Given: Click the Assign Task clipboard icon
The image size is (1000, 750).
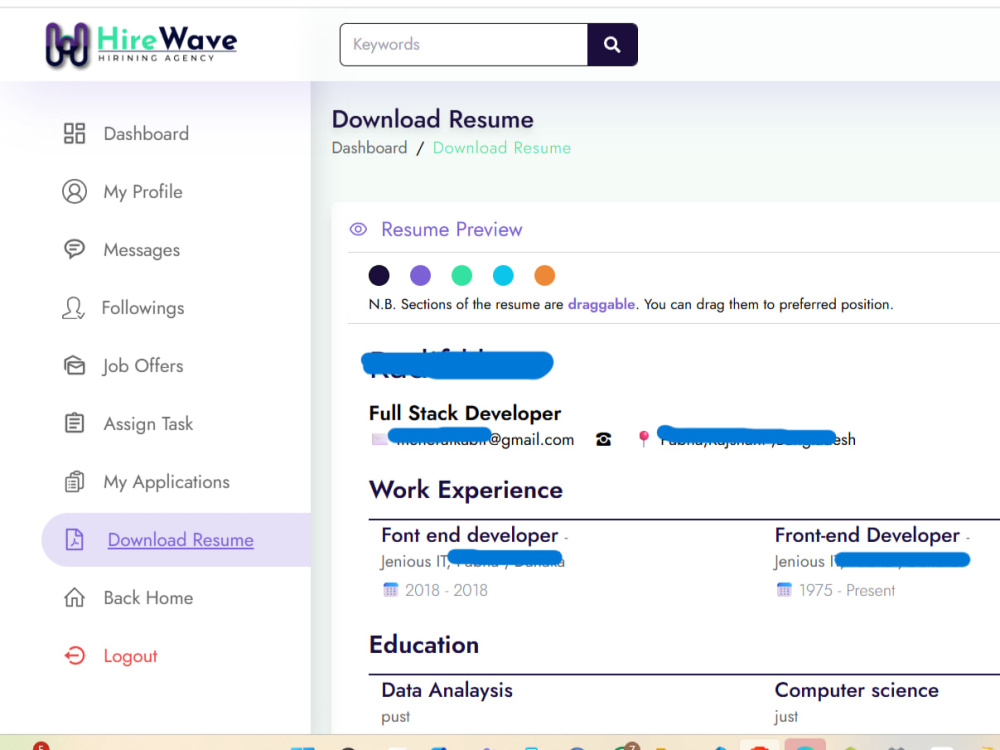Looking at the screenshot, I should pyautogui.click(x=75, y=423).
